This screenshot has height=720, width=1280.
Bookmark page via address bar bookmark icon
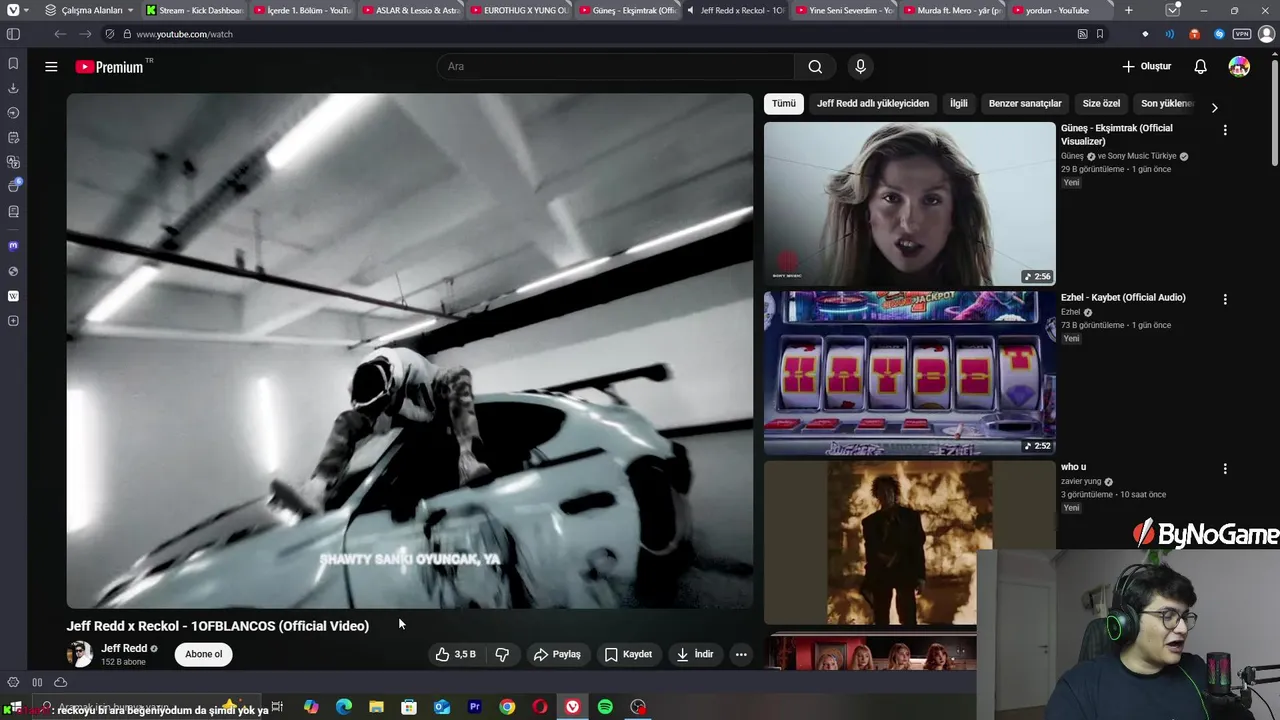[x=1100, y=34]
